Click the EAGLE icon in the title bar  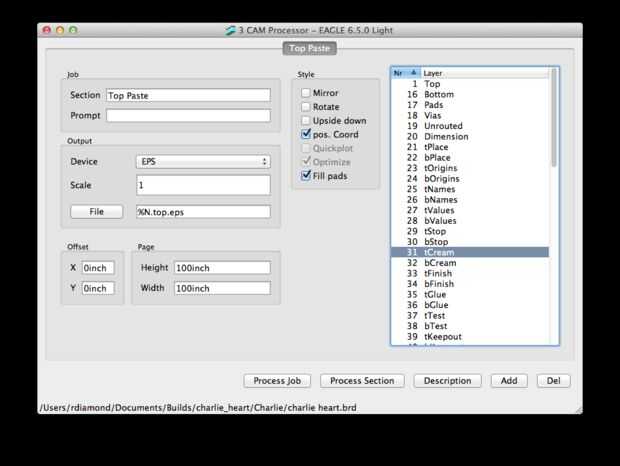coord(230,30)
